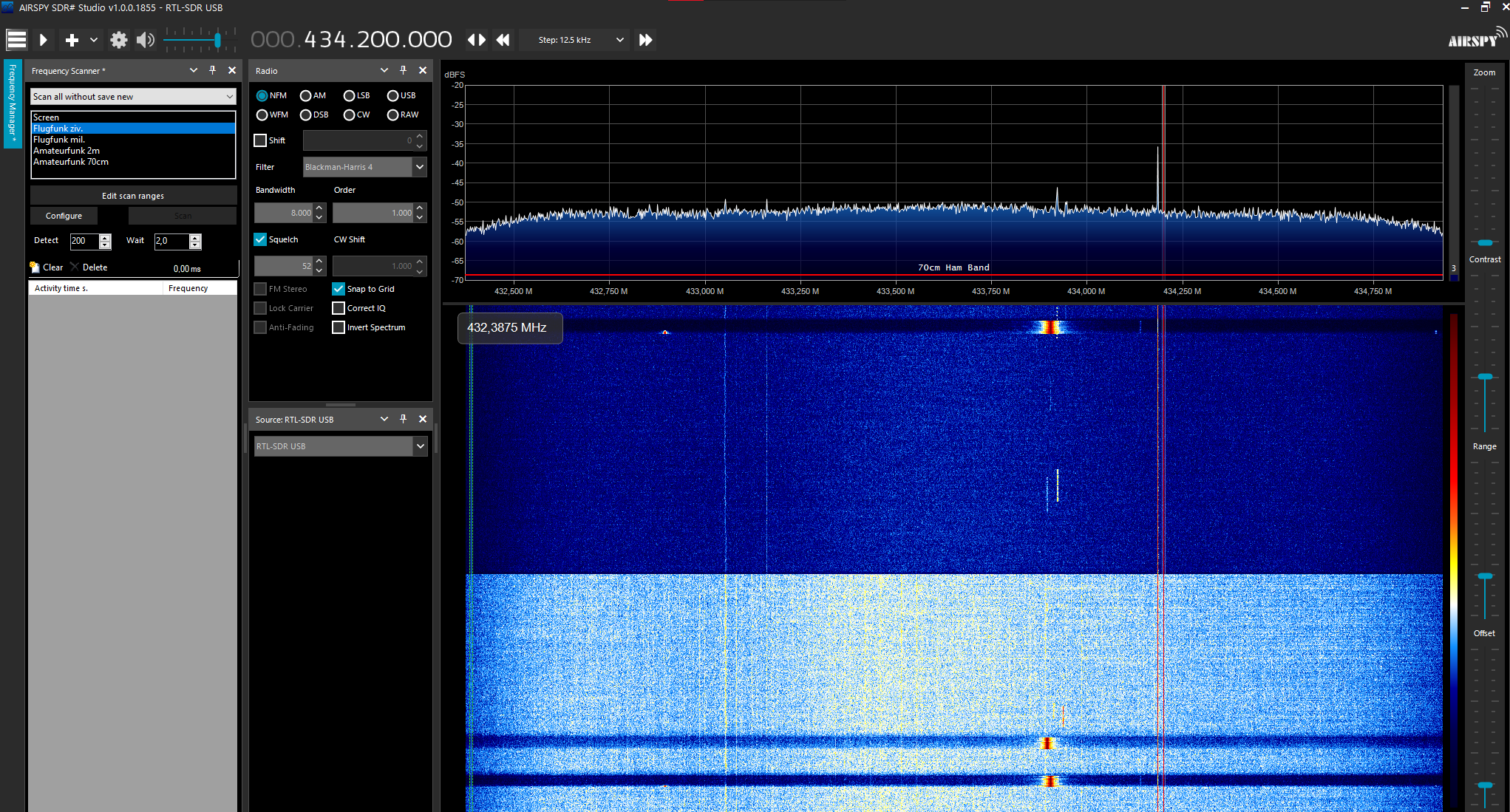Select AM demodulation mode
The image size is (1510, 812).
pos(313,95)
